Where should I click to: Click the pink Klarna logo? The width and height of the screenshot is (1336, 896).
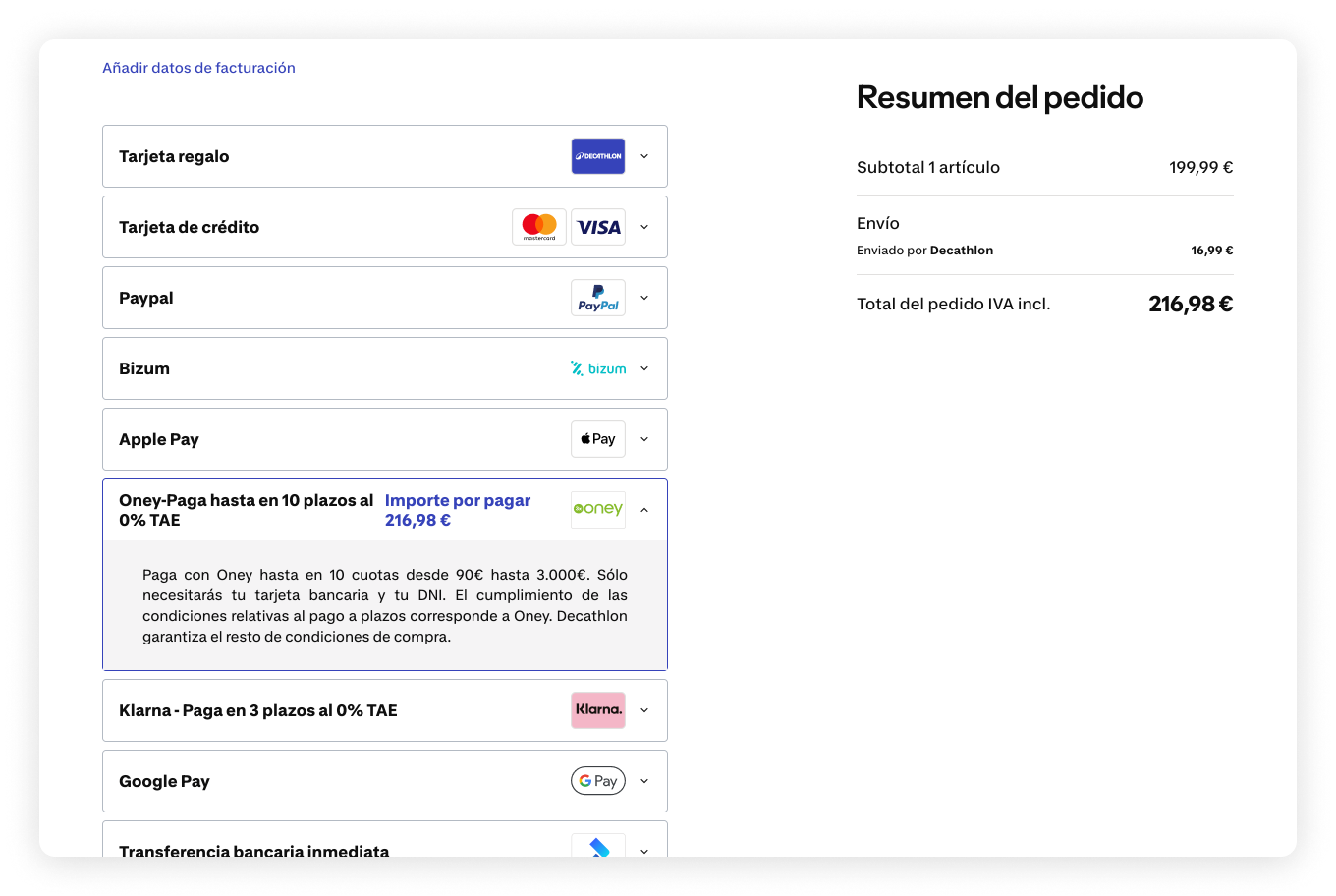(x=597, y=710)
